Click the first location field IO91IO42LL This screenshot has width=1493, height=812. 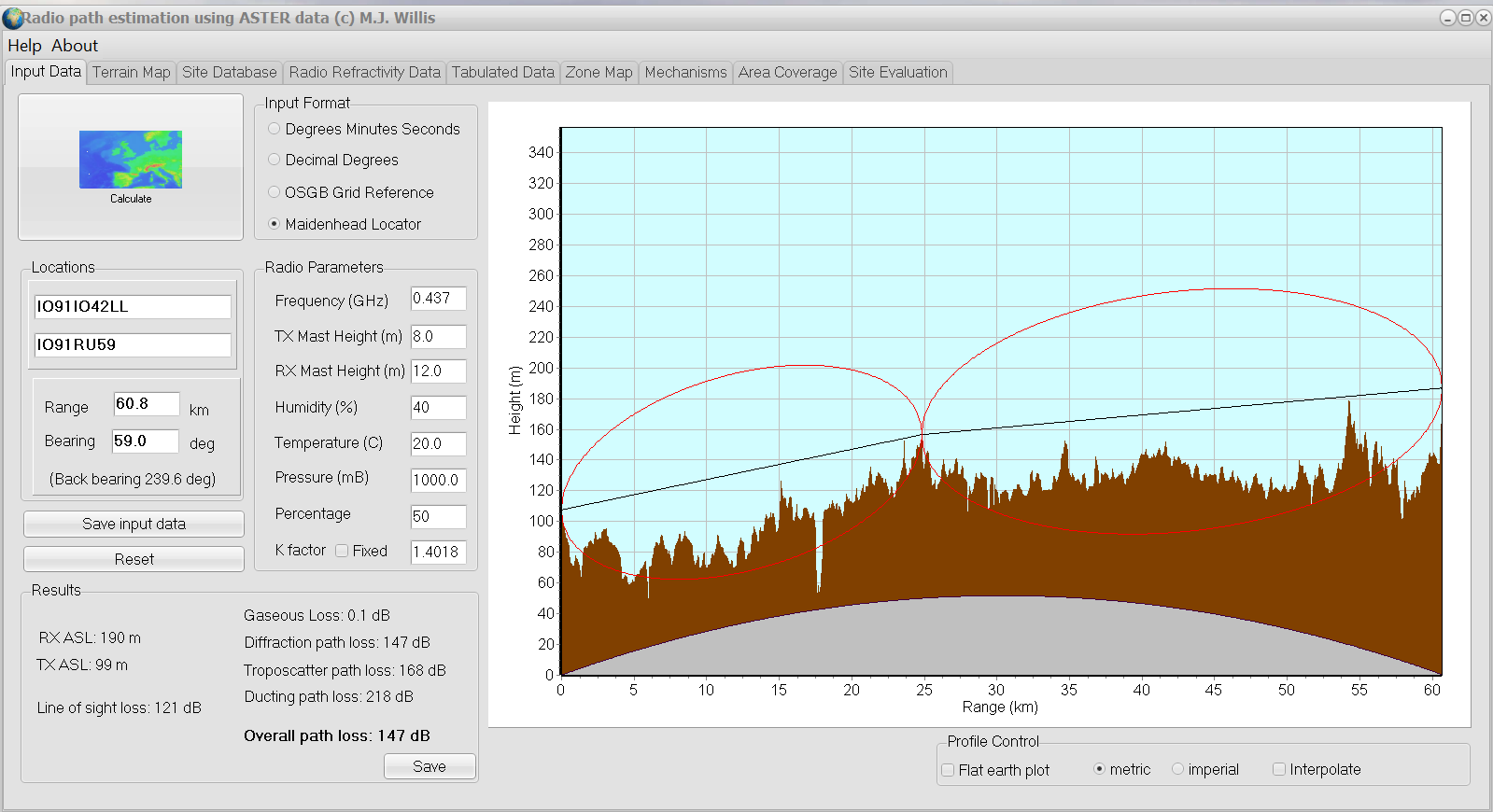pyautogui.click(x=133, y=307)
